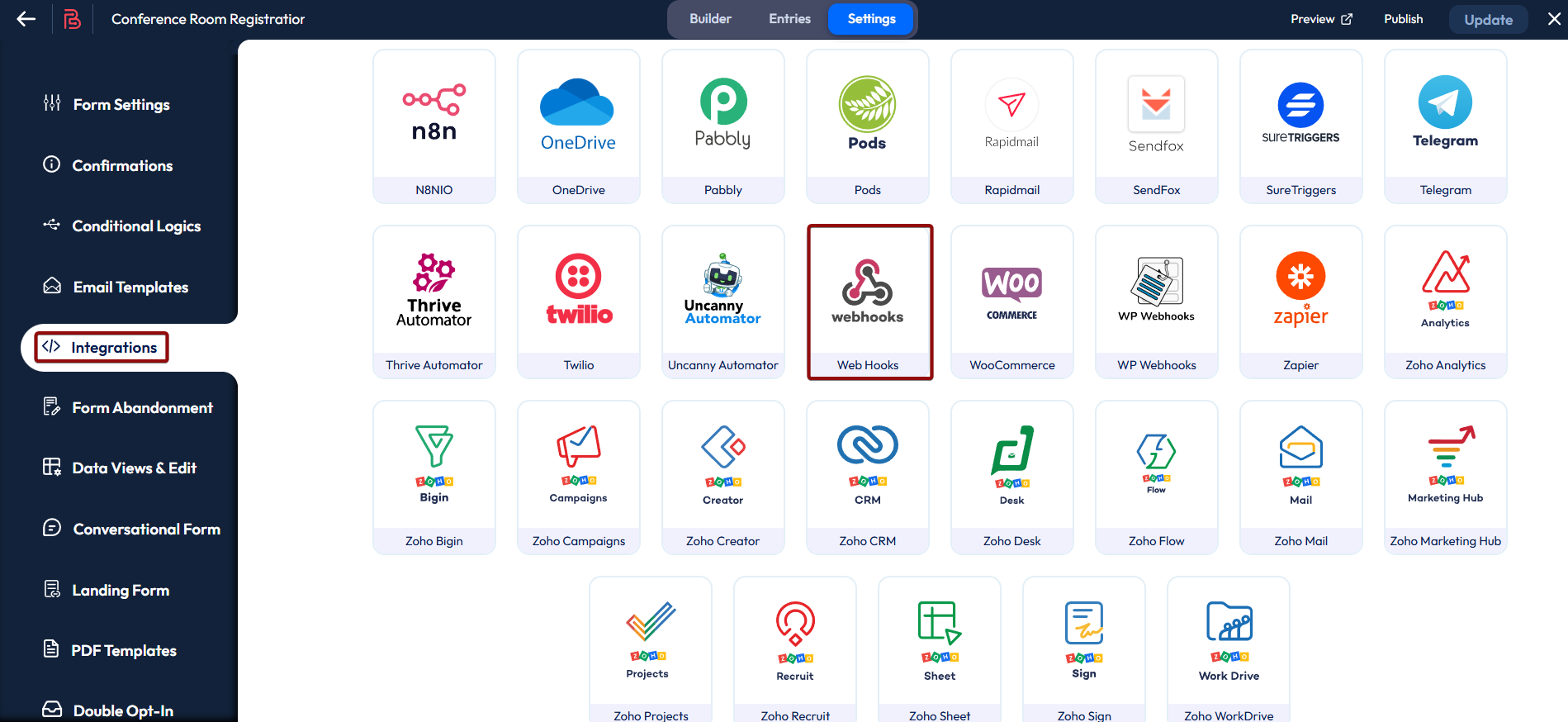Screen dimensions: 1568x722
Task: Click the Zoho Campaigns card label
Action: (x=579, y=541)
